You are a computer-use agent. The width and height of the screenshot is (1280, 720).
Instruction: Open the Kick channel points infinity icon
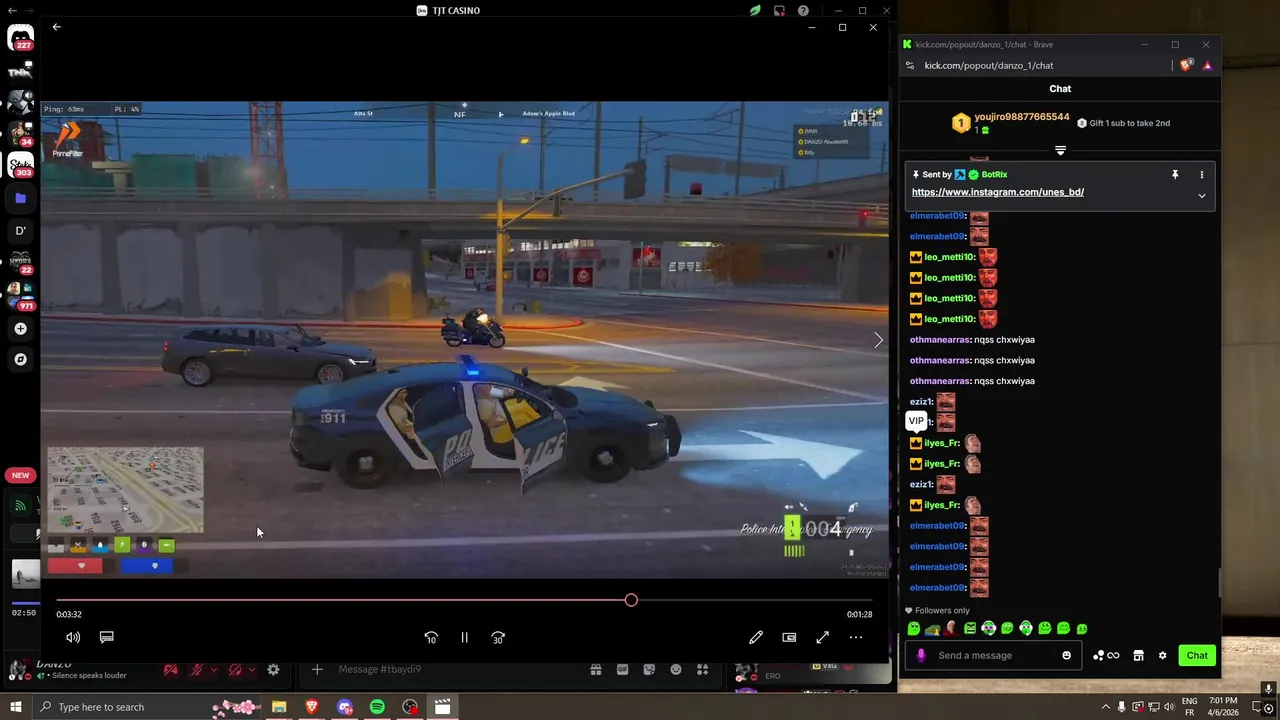(x=1106, y=656)
